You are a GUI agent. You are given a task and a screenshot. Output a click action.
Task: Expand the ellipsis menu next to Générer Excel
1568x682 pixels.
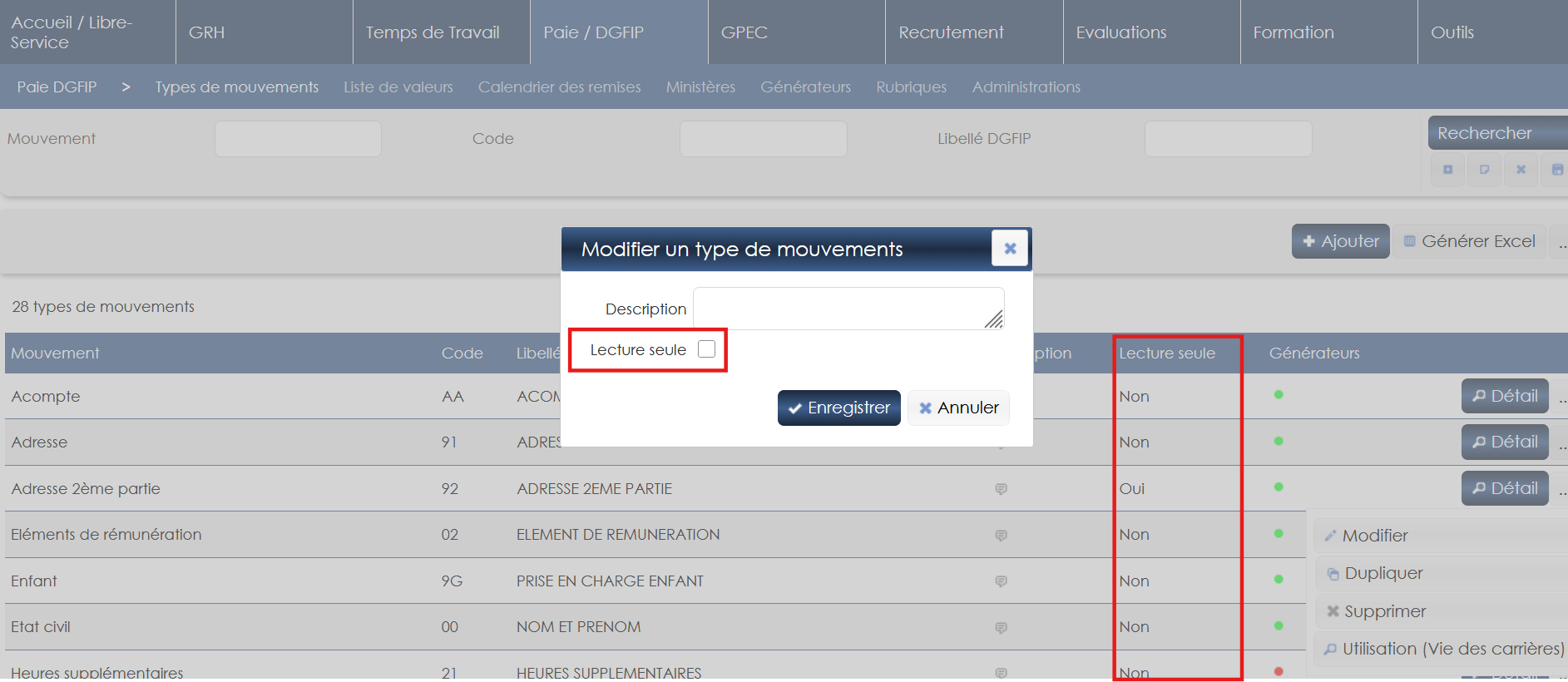coord(1561,242)
